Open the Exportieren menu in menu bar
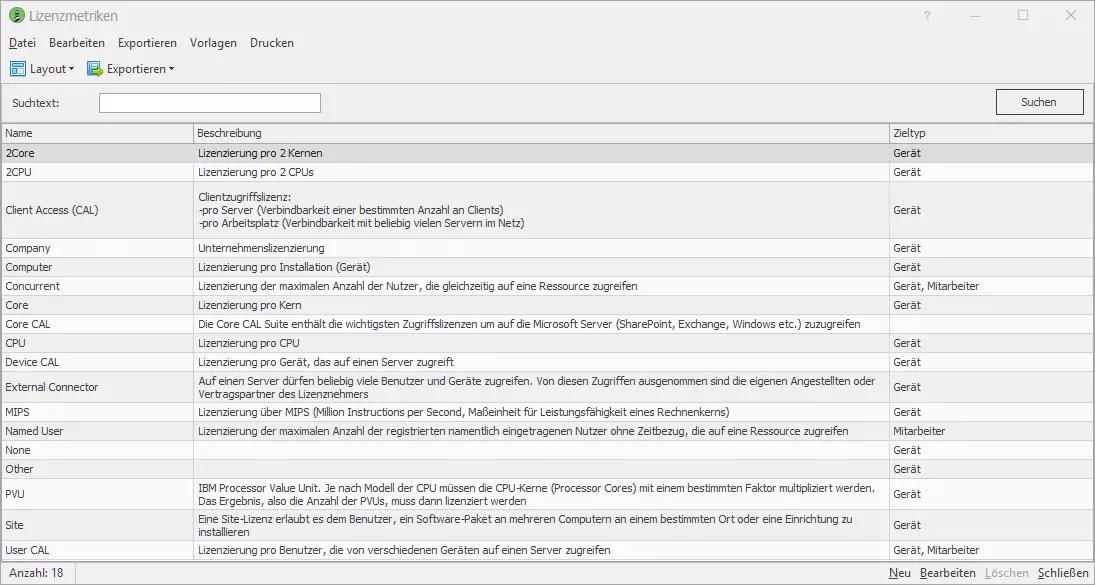1095x585 pixels. point(147,43)
